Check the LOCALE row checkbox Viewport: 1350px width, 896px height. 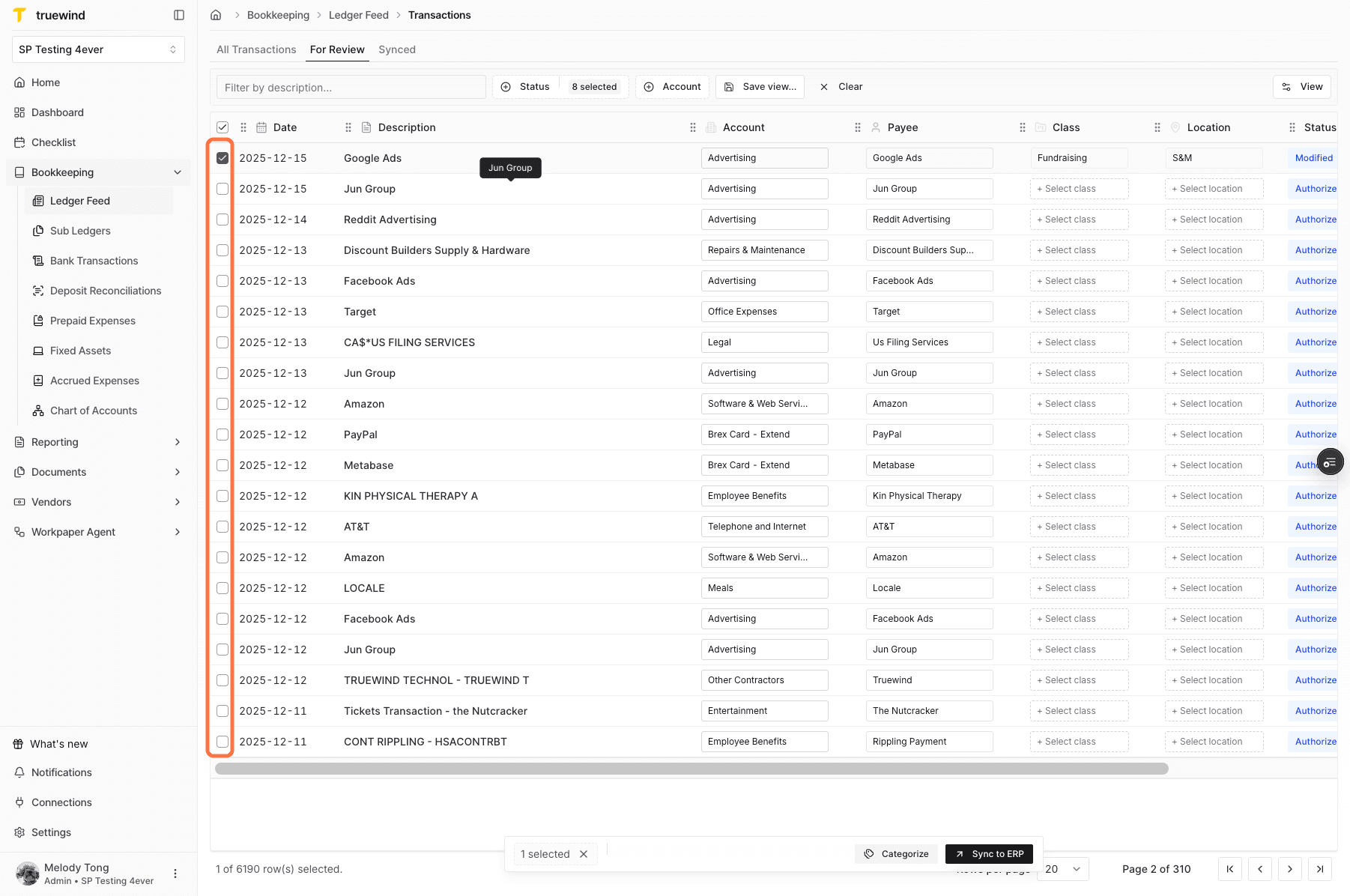click(x=223, y=588)
